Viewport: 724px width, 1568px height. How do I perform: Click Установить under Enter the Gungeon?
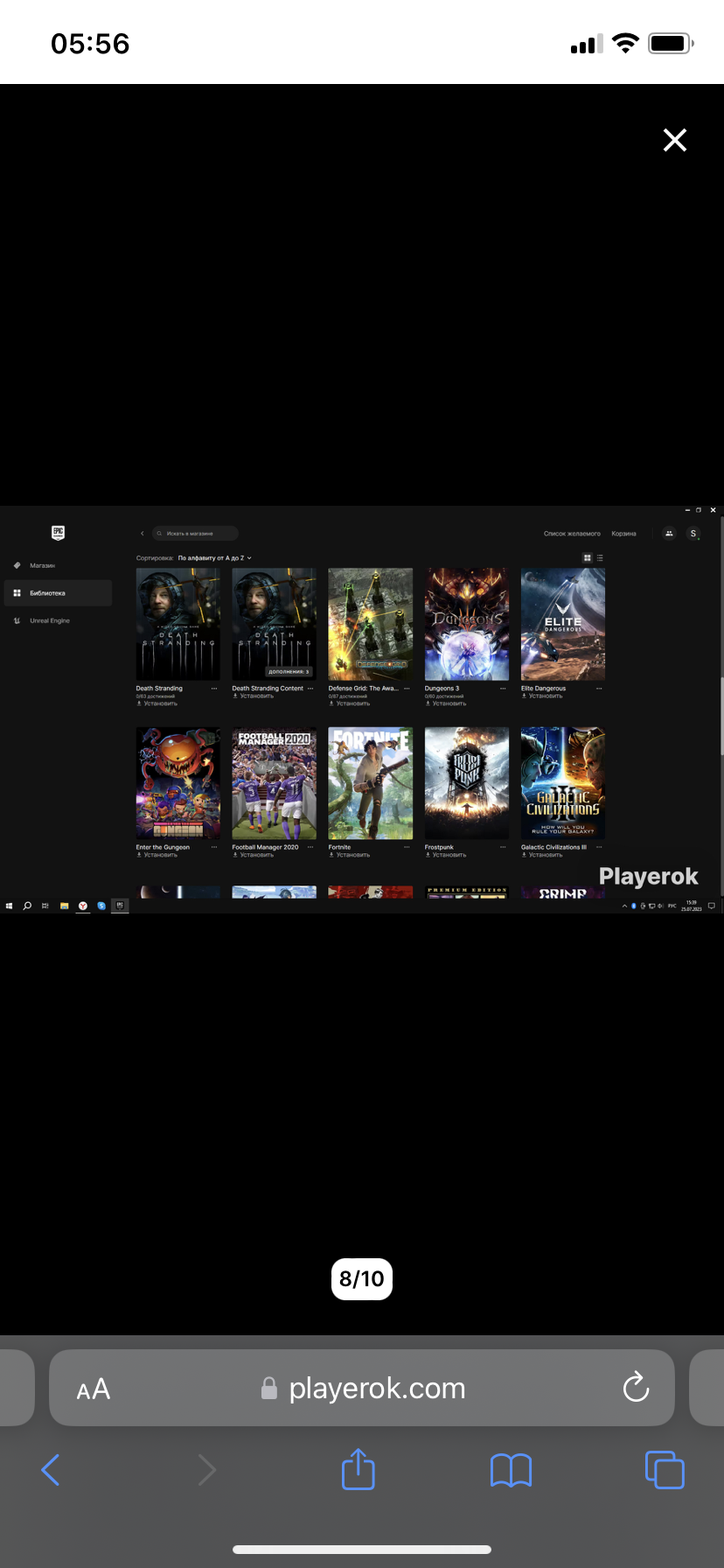(157, 855)
